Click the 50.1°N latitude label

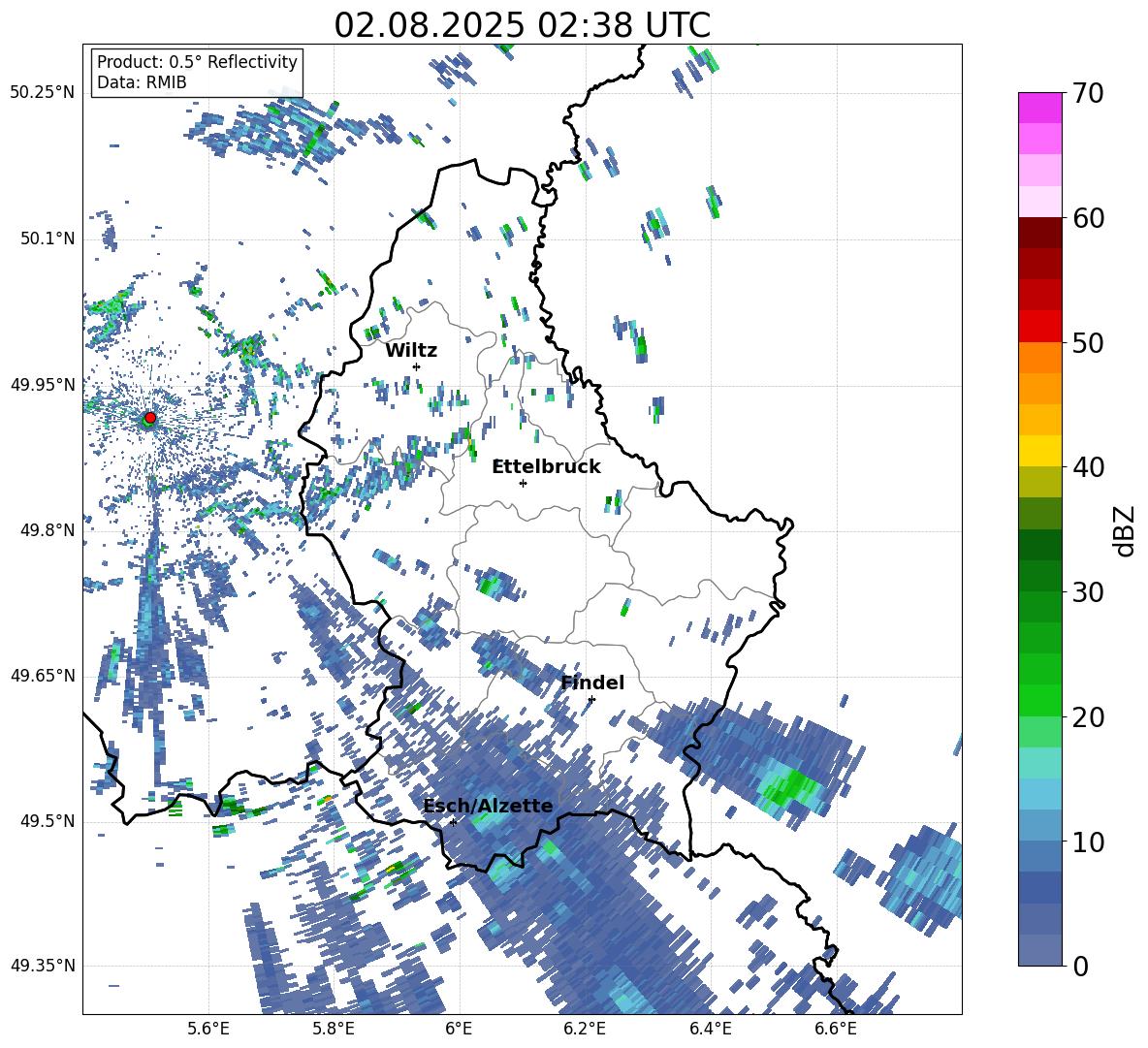tap(48, 238)
